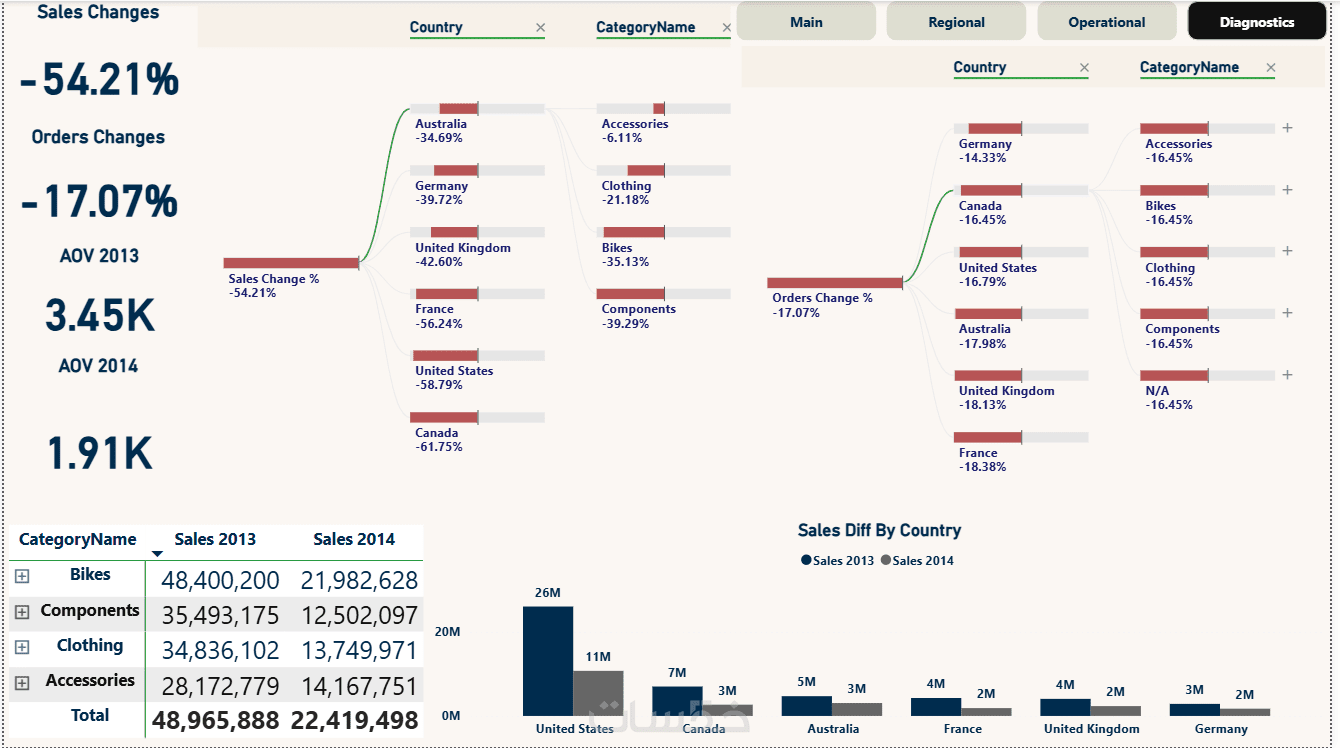Click United States 26M bar in chart
The height and width of the screenshot is (748, 1340).
[548, 660]
